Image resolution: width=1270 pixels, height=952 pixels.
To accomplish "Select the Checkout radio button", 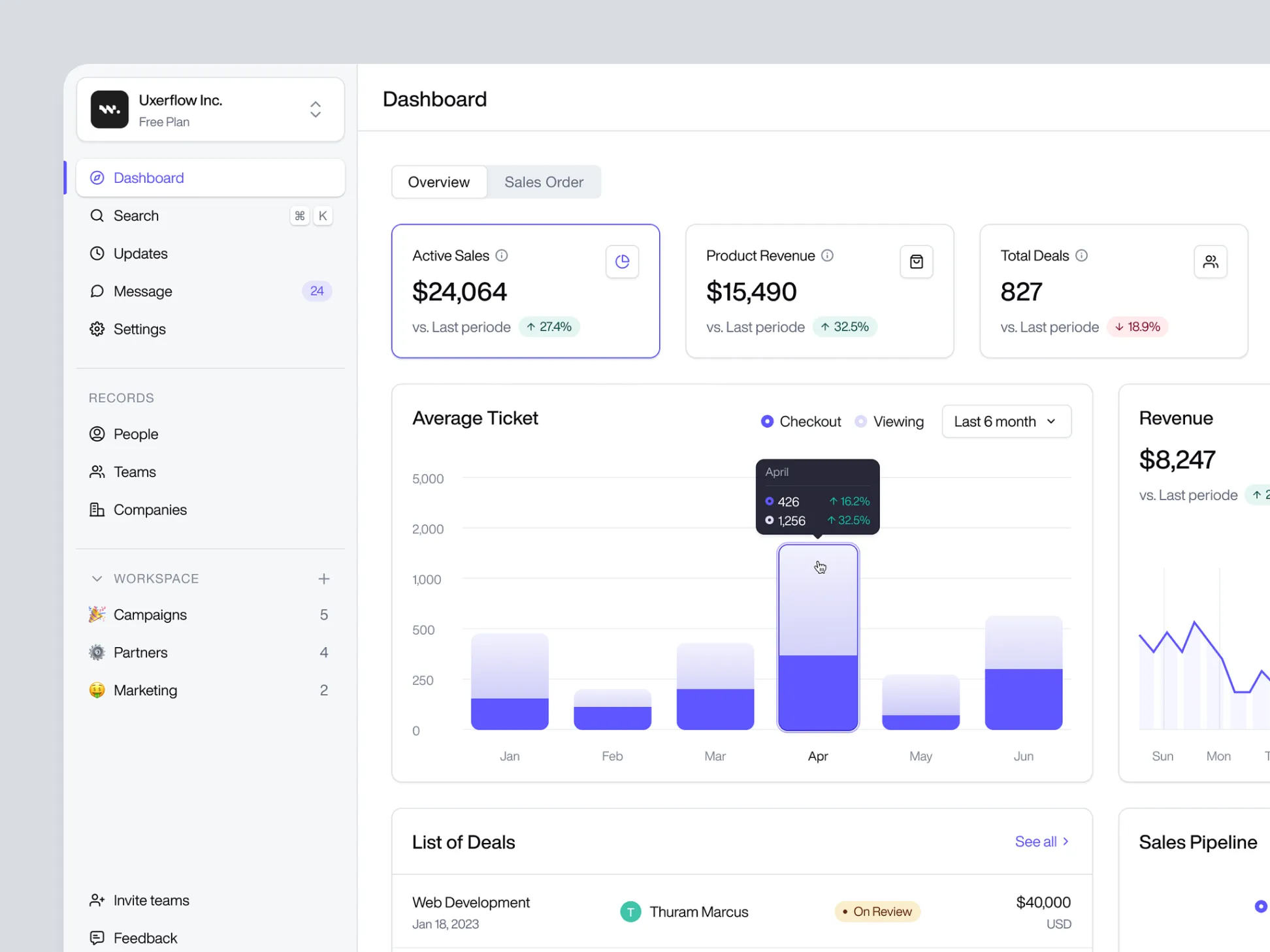I will [x=767, y=421].
